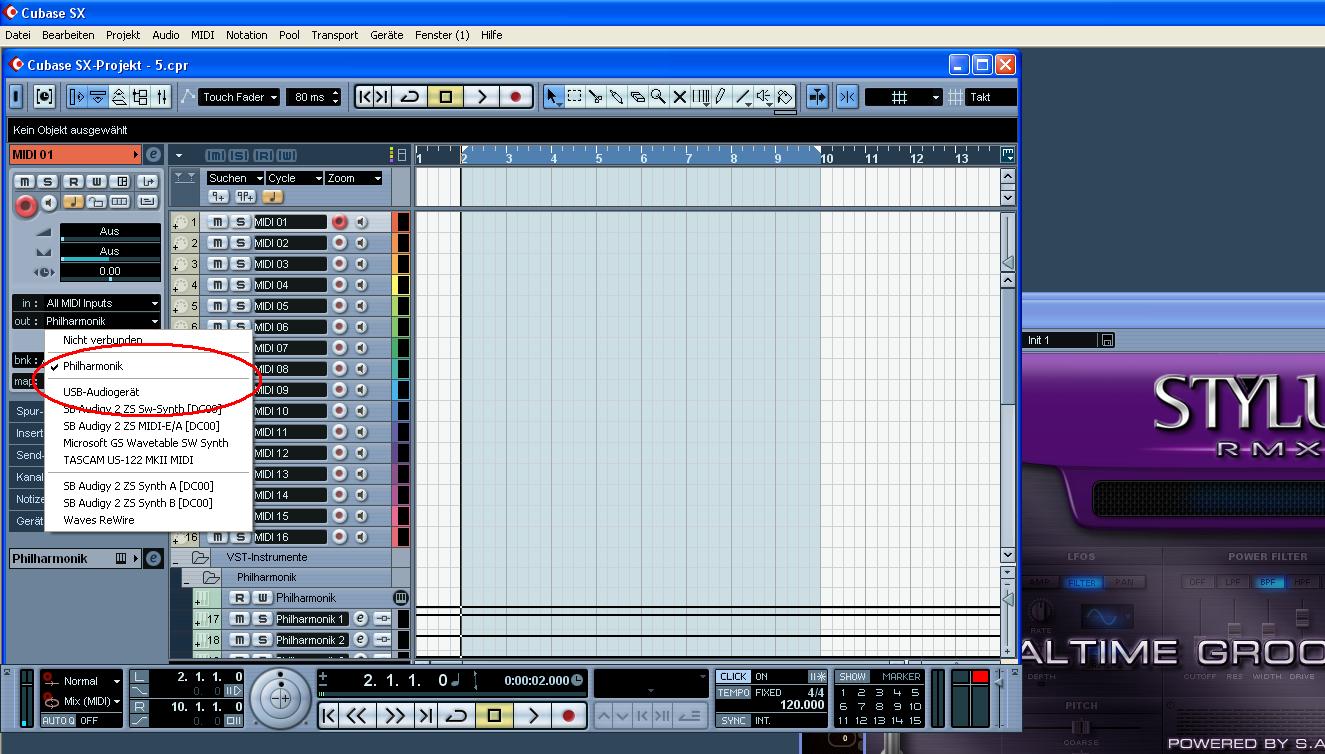Click Rewind in the transport panel
The image size is (1325, 754).
pyautogui.click(x=357, y=716)
